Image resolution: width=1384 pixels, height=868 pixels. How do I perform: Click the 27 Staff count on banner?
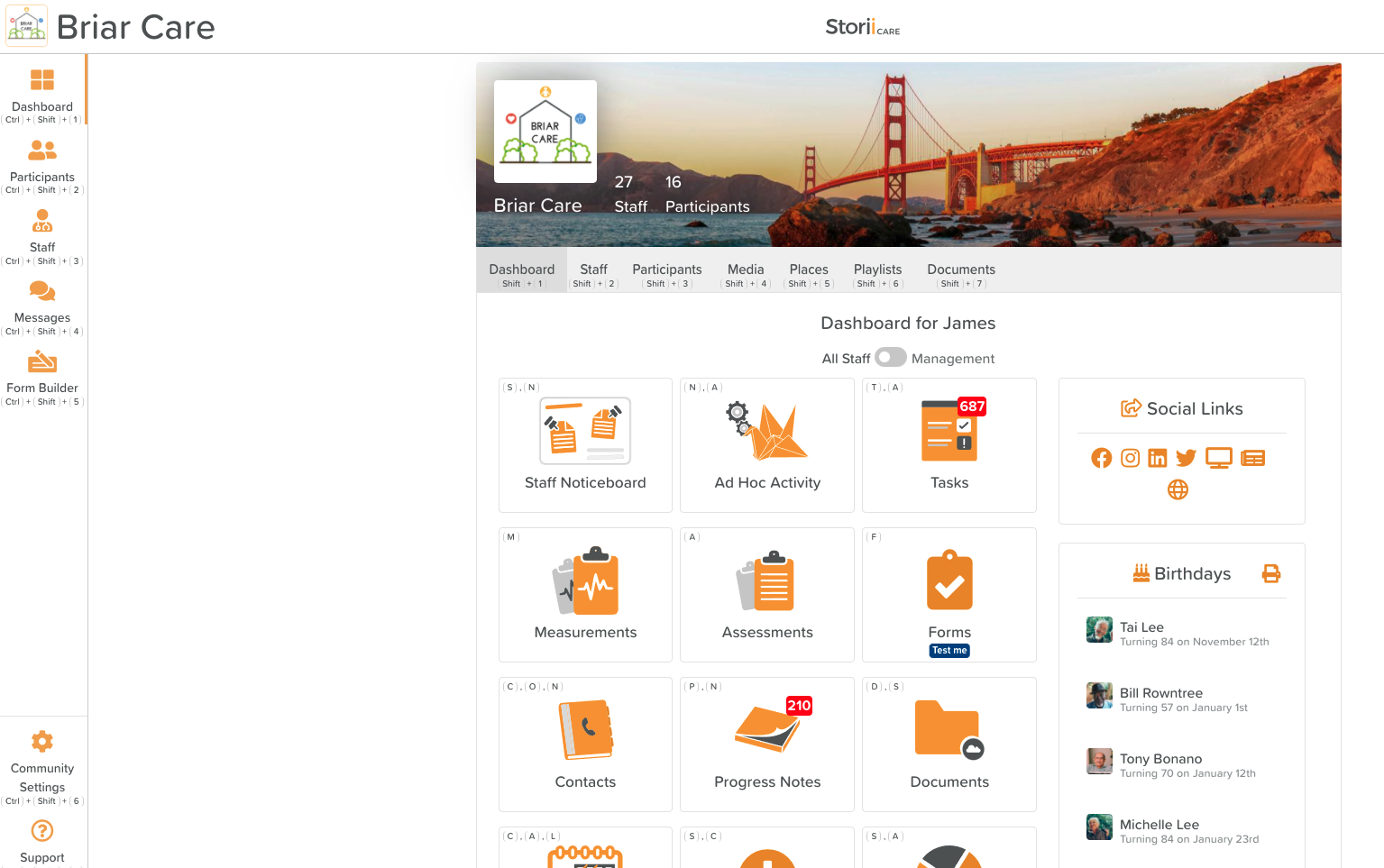coord(630,194)
